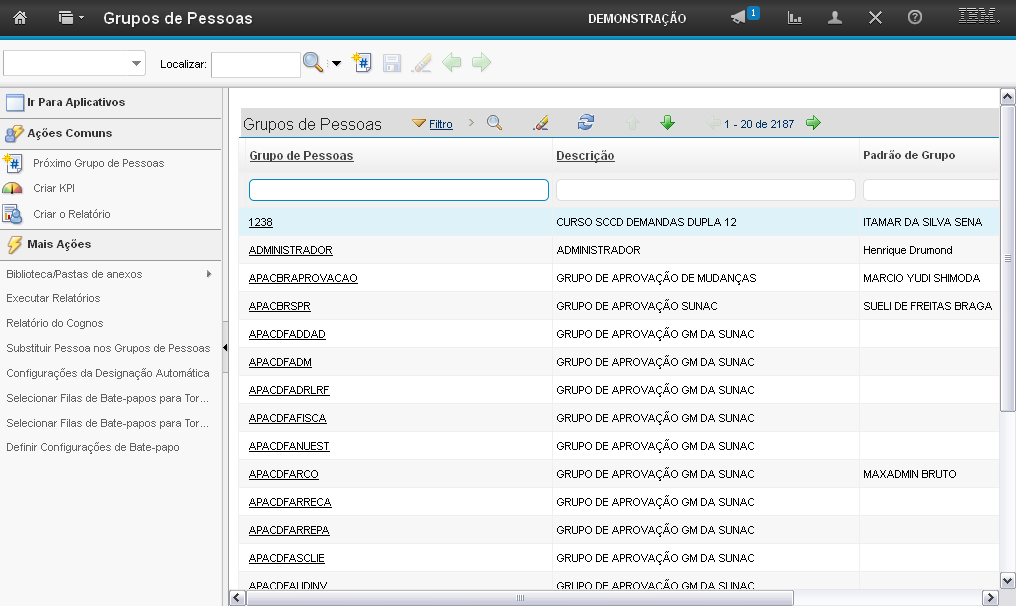Image resolution: width=1016 pixels, height=607 pixels.
Task: Go to next page of results
Action: tap(813, 123)
